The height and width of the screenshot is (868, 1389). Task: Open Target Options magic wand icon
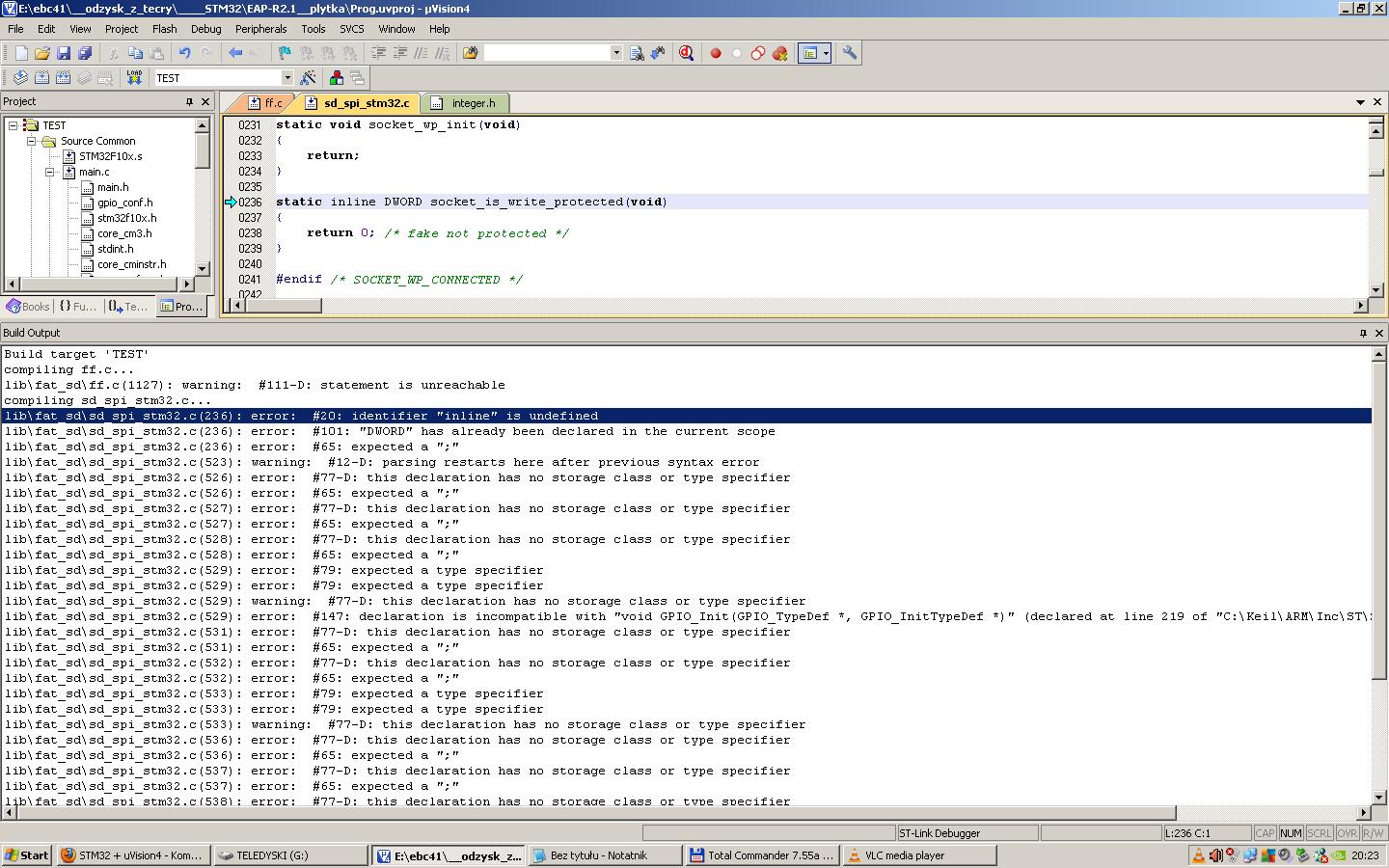[309, 77]
